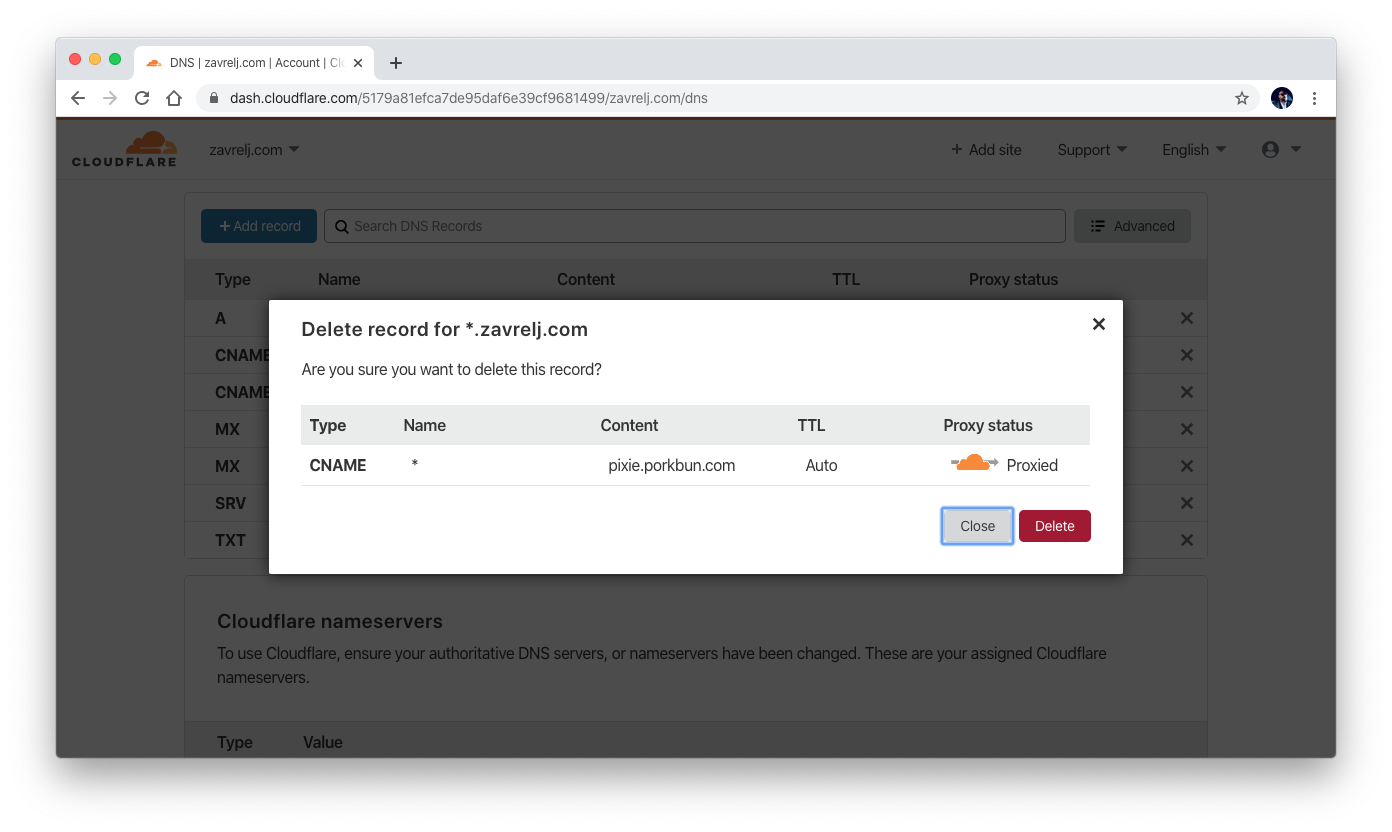Open the Support dropdown menu
The image size is (1392, 832).
tap(1092, 150)
